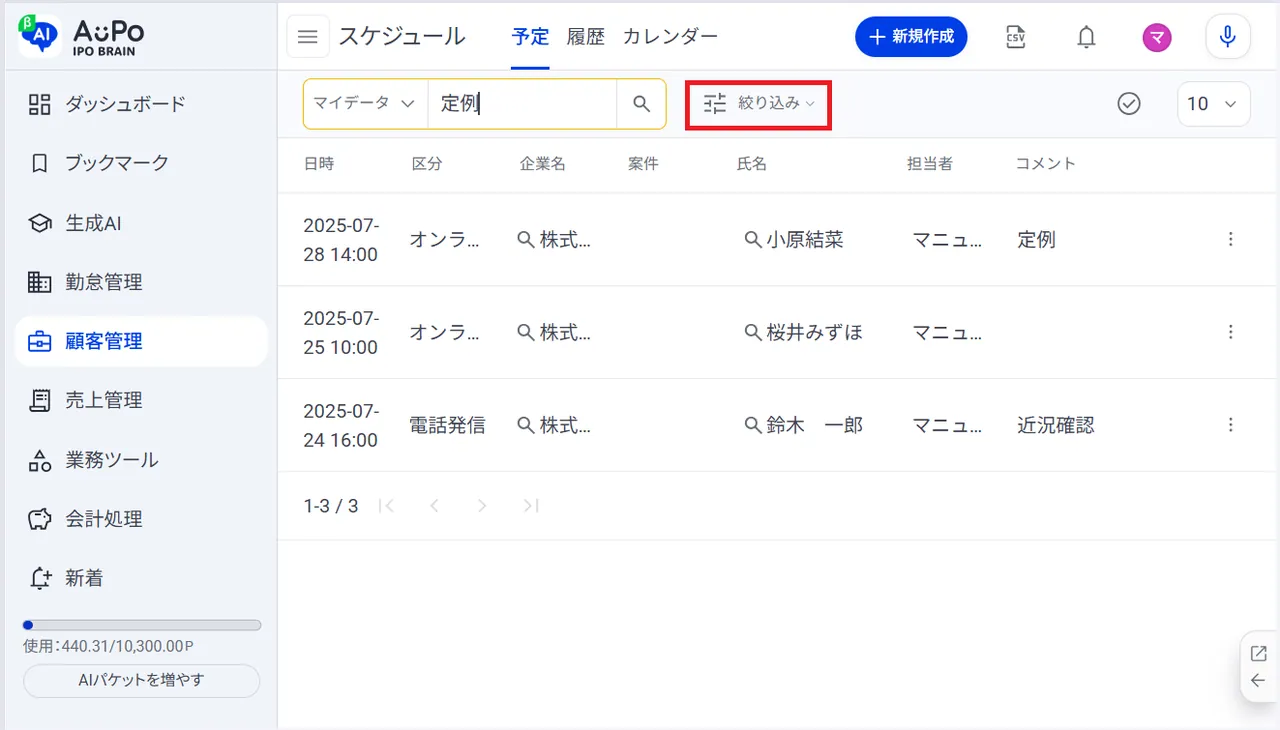Viewport: 1280px width, 730px height.
Task: Click the name 小原結菜
Action: (x=805, y=240)
